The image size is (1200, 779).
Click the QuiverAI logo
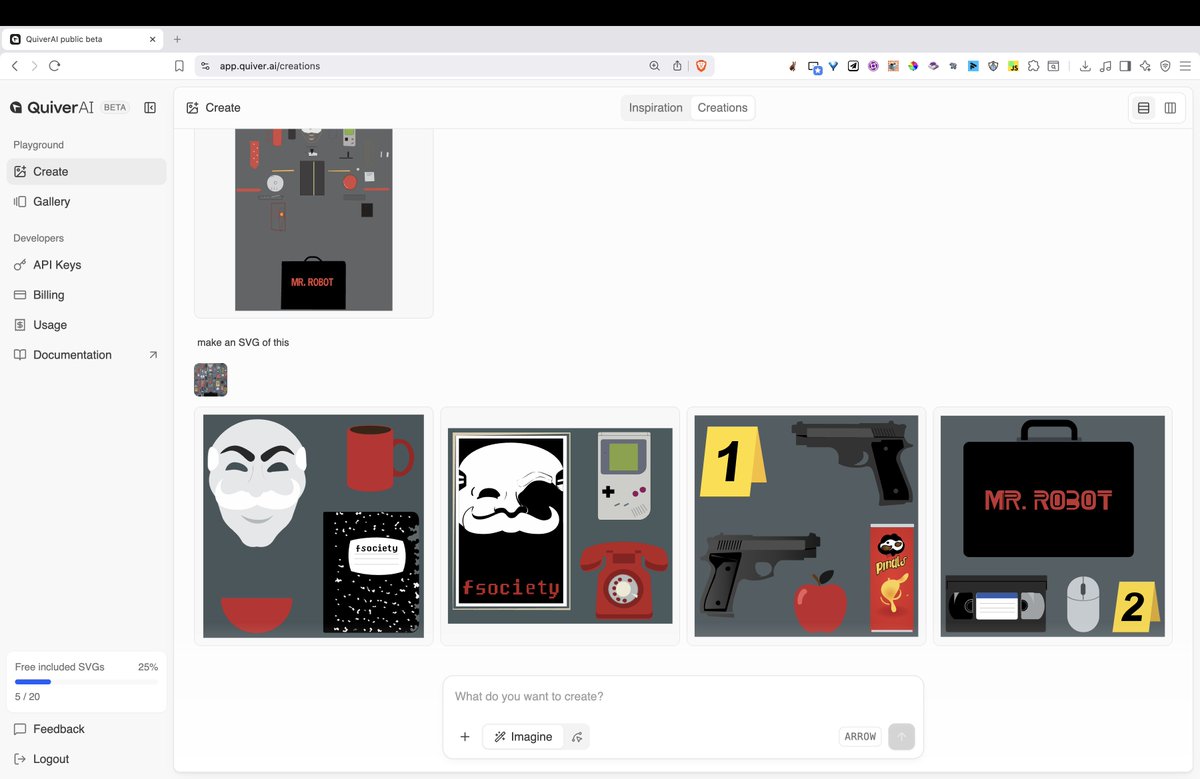(x=51, y=107)
